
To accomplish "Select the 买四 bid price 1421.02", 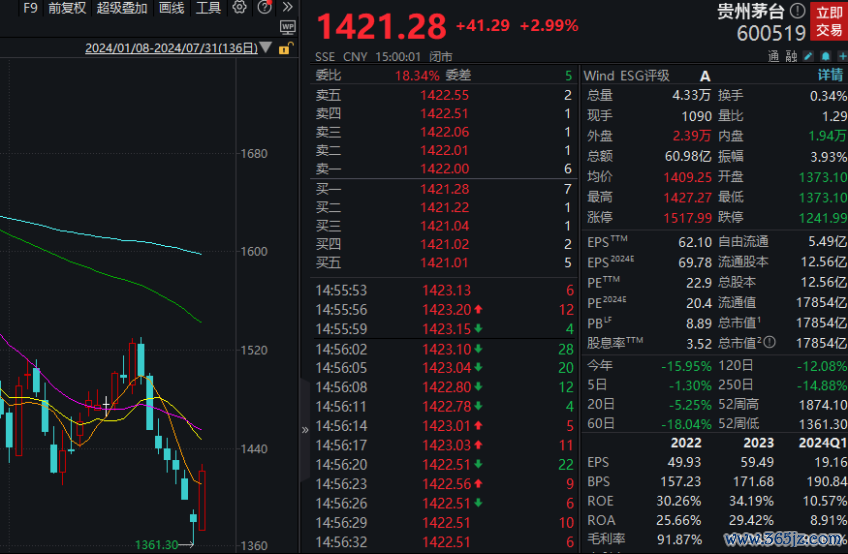I will 445,245.
